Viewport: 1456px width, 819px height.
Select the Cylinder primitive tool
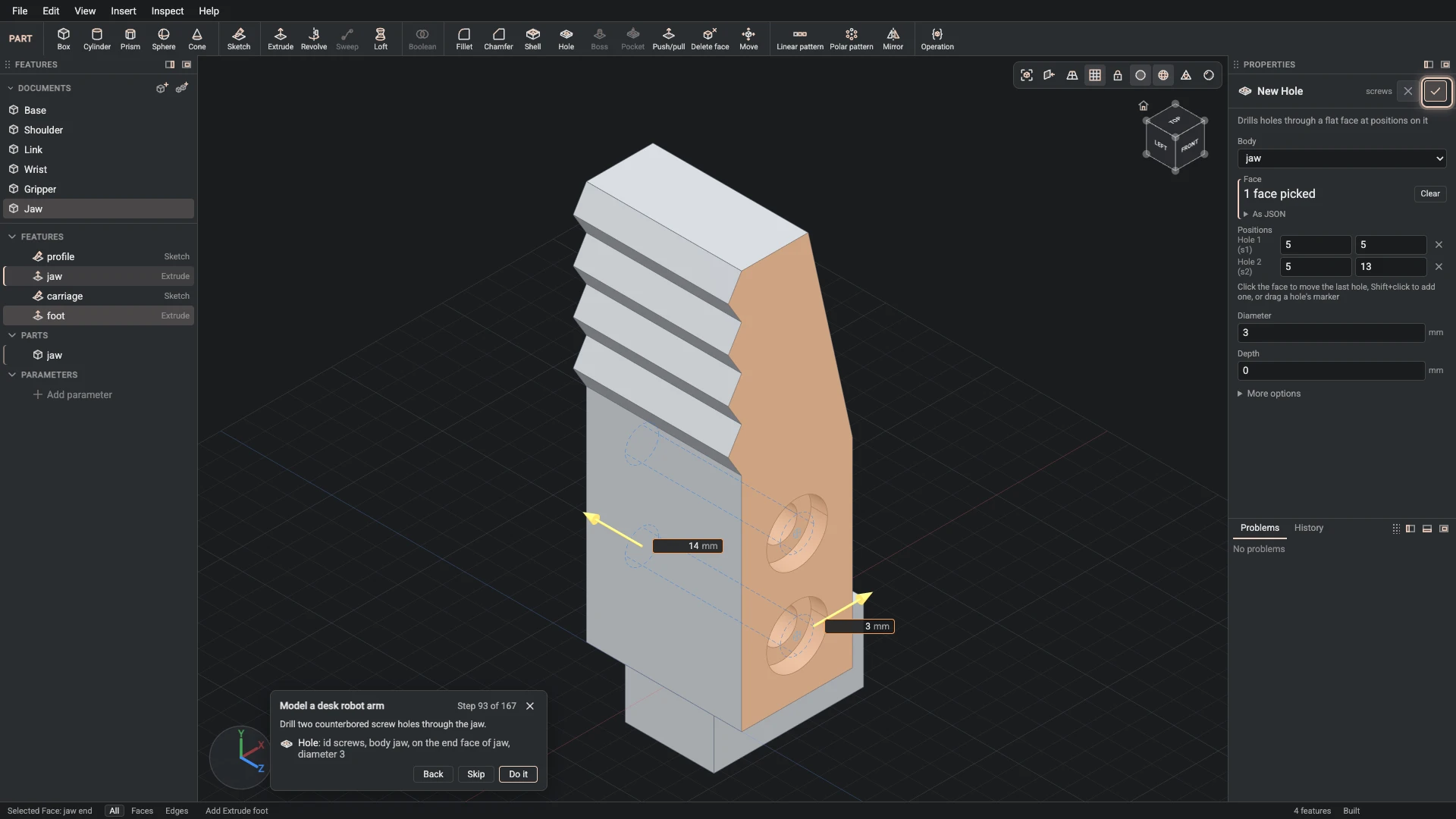97,39
